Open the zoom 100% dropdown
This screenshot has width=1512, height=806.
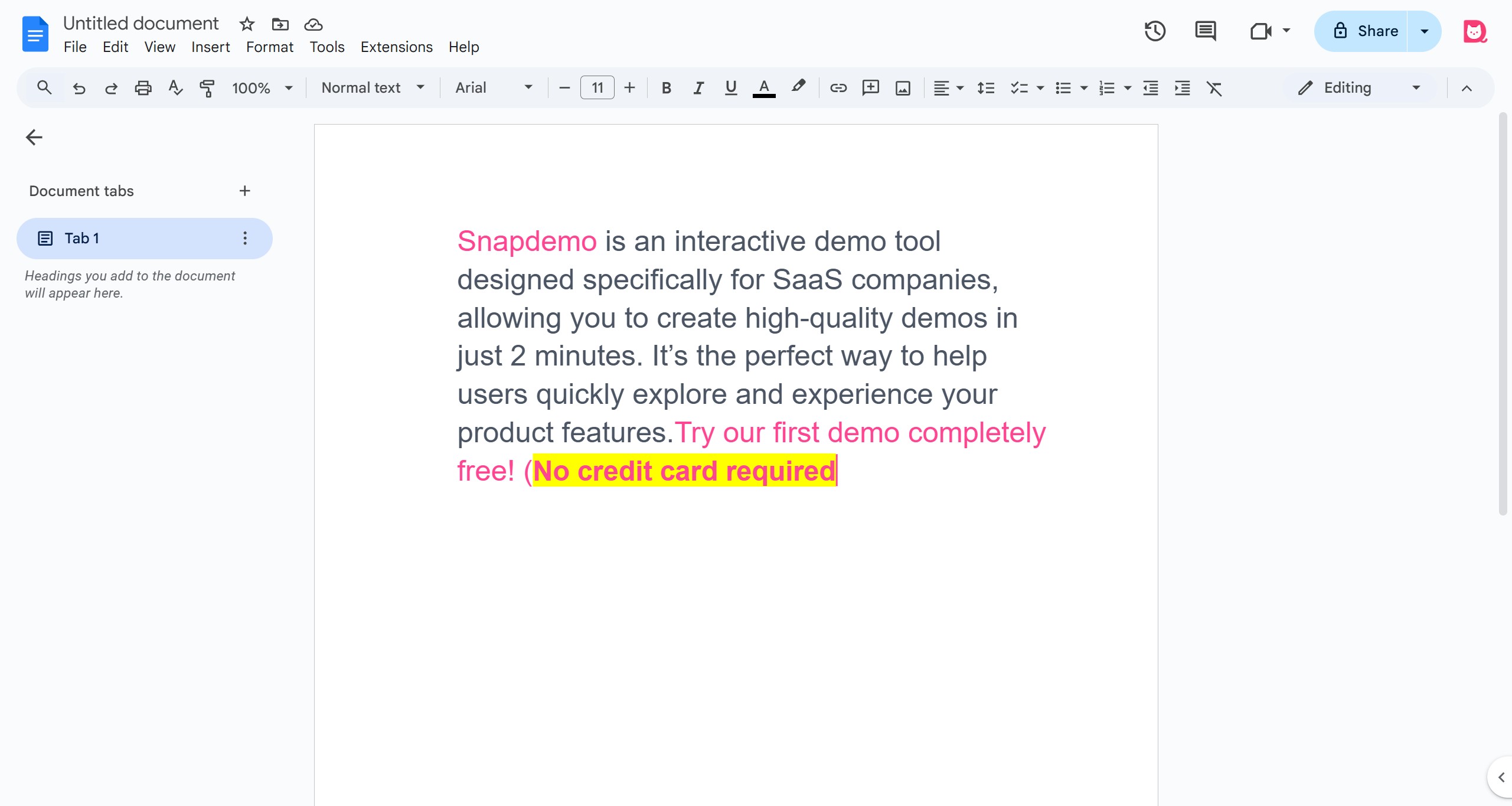(x=263, y=88)
